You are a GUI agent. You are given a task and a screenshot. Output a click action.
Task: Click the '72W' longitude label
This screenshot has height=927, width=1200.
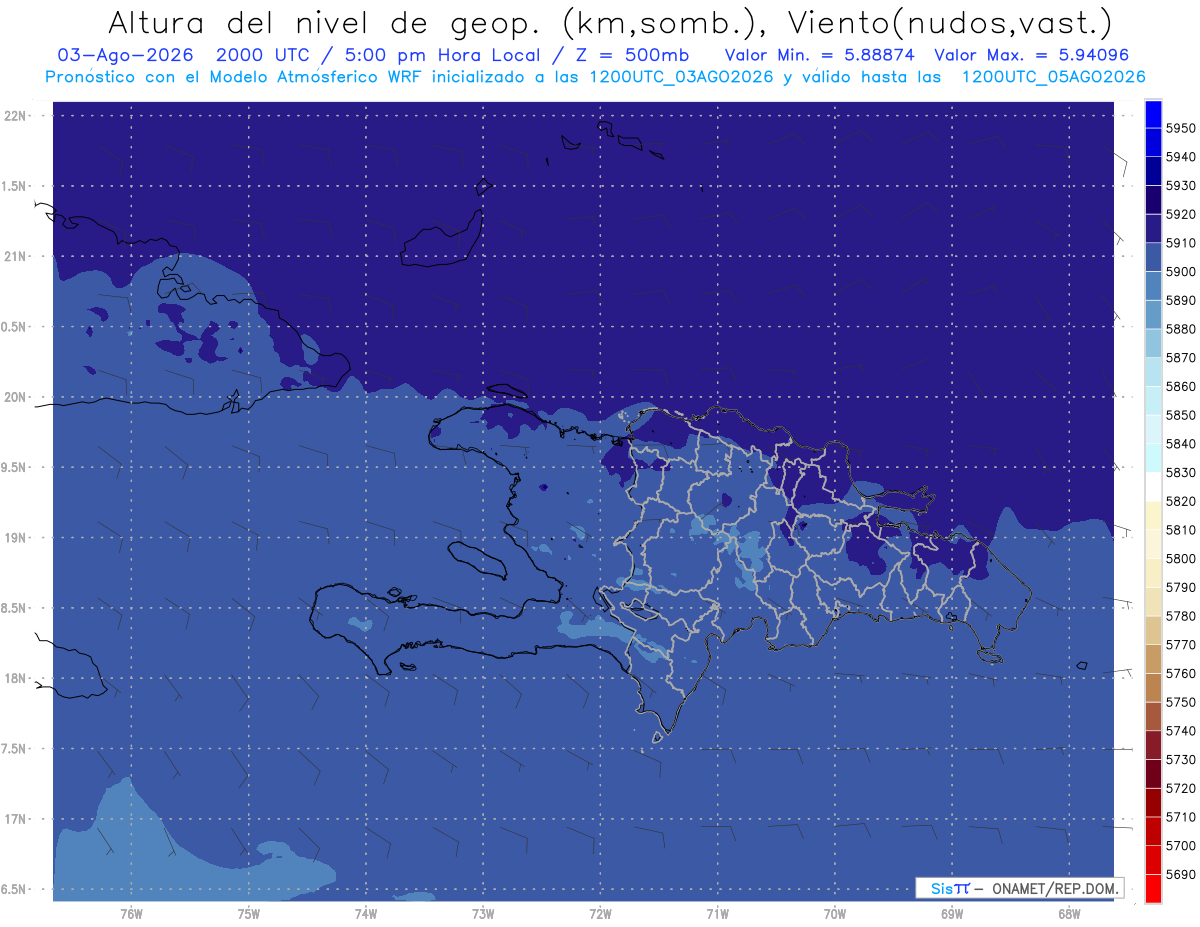point(600,913)
